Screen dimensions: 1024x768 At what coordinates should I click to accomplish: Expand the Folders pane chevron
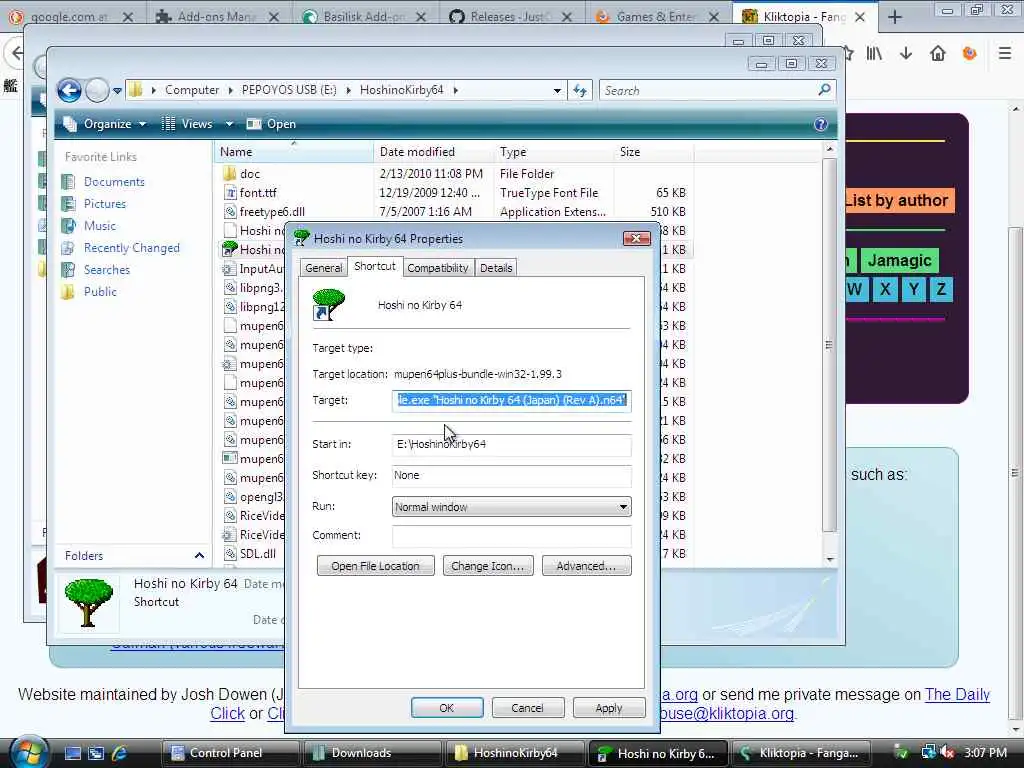point(199,556)
